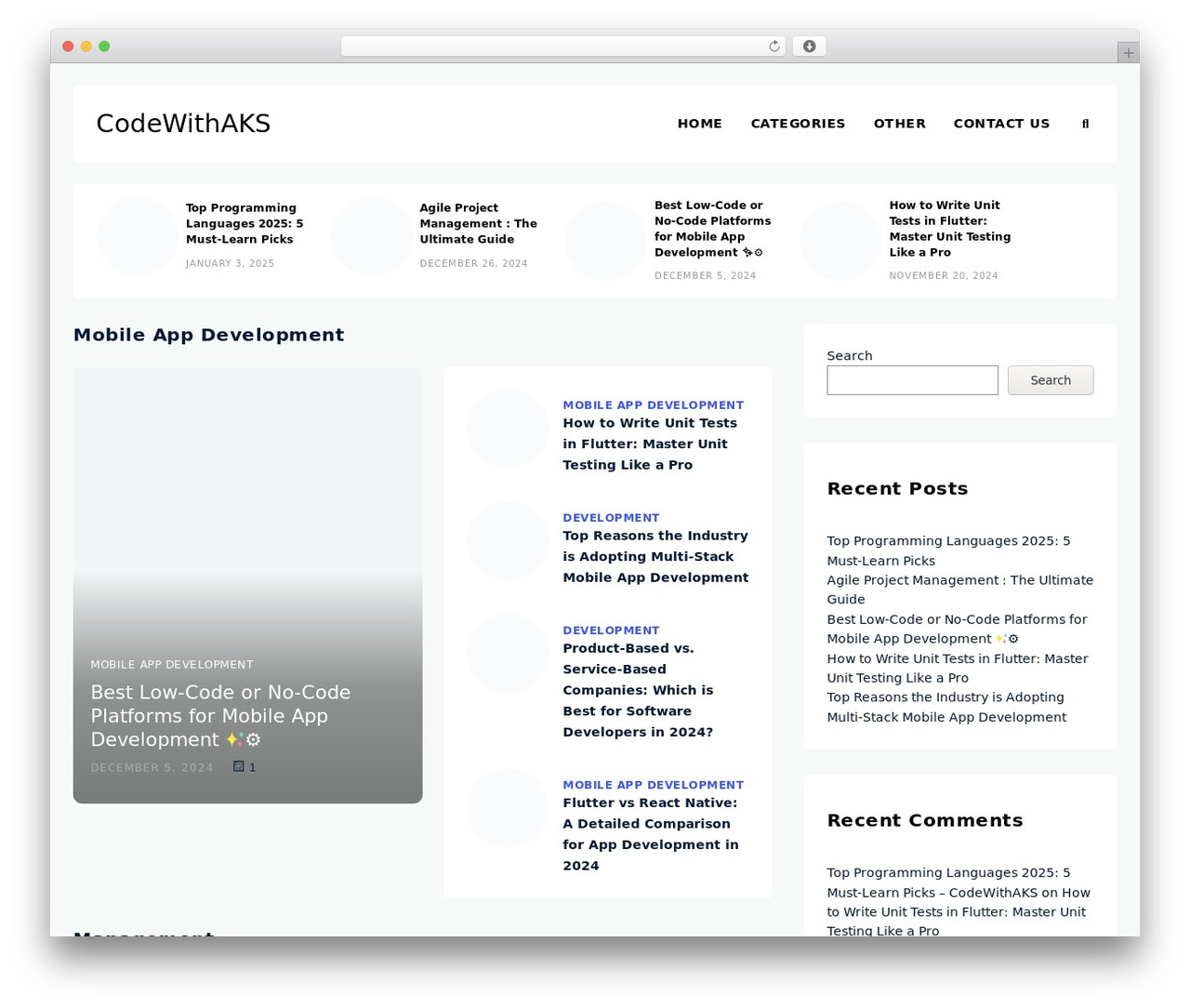Click thumbnail beside Product-Based vs. Service-Based article

(508, 654)
